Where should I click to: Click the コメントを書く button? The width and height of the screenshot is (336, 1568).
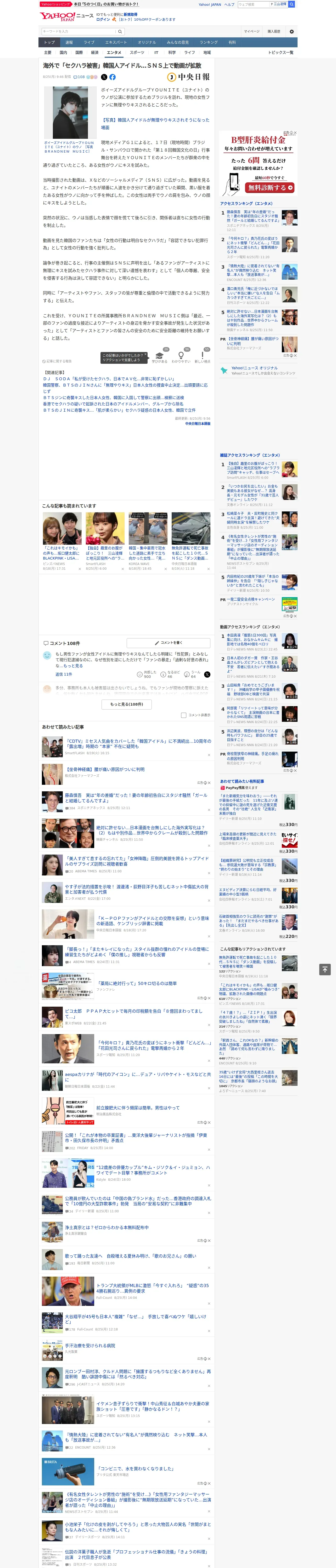169,643
